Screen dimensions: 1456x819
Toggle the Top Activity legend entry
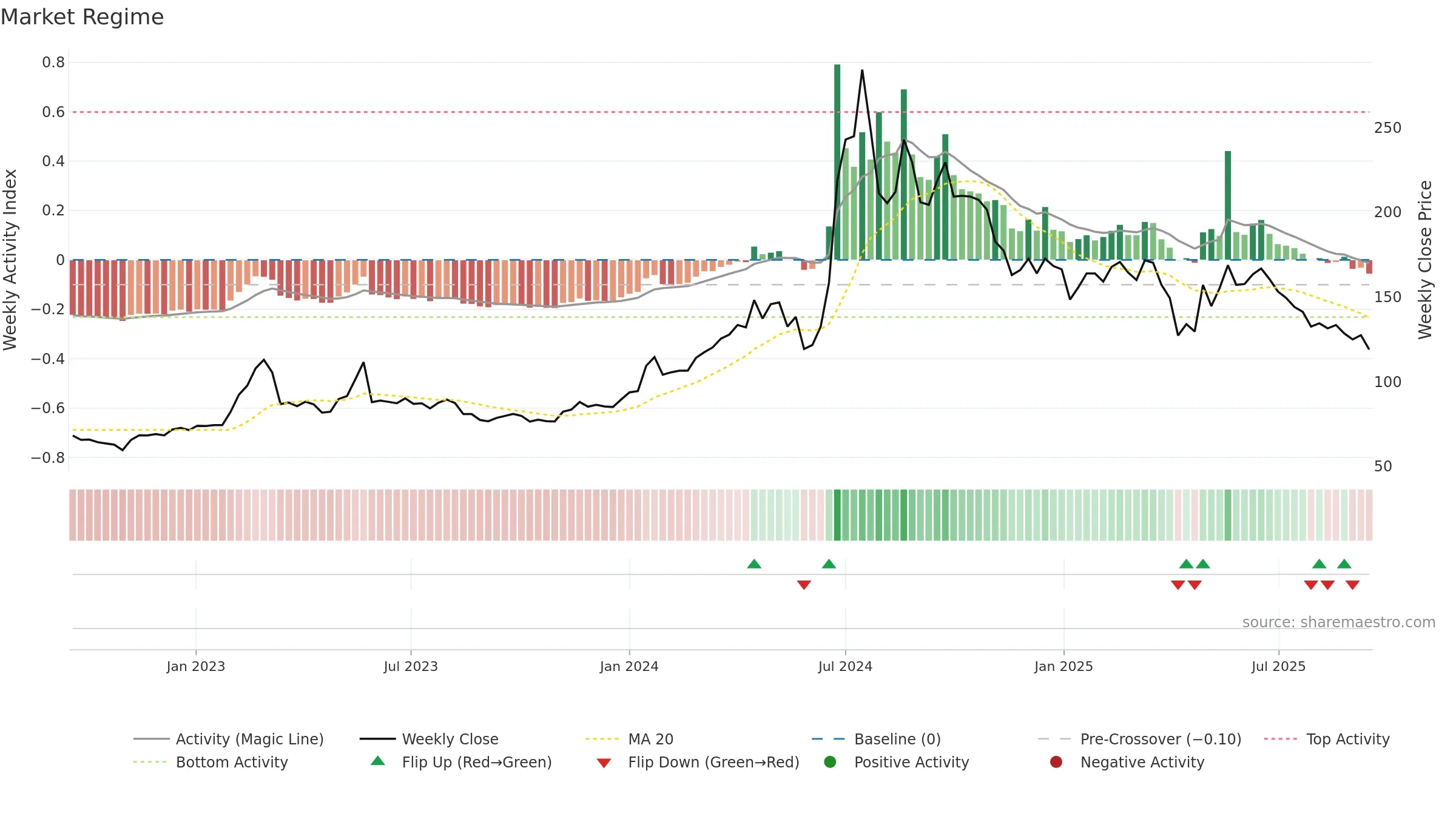coord(1327,739)
